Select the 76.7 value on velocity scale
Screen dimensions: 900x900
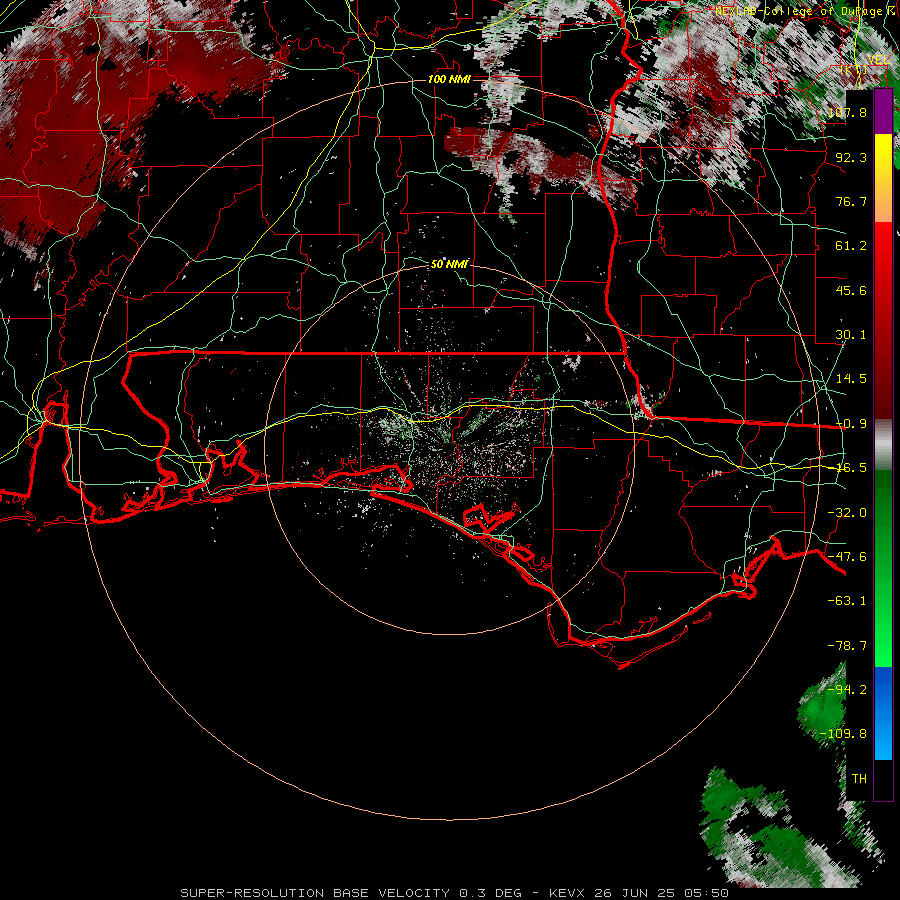click(851, 201)
